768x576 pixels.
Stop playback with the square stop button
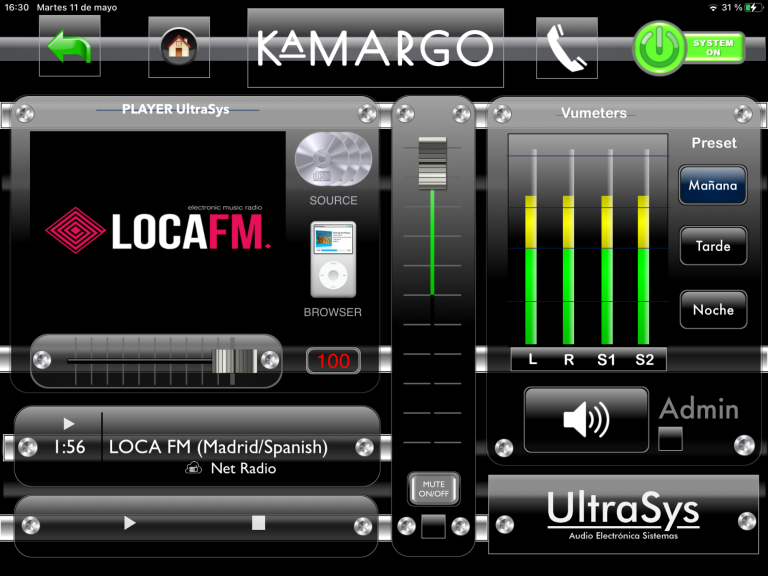tap(258, 523)
